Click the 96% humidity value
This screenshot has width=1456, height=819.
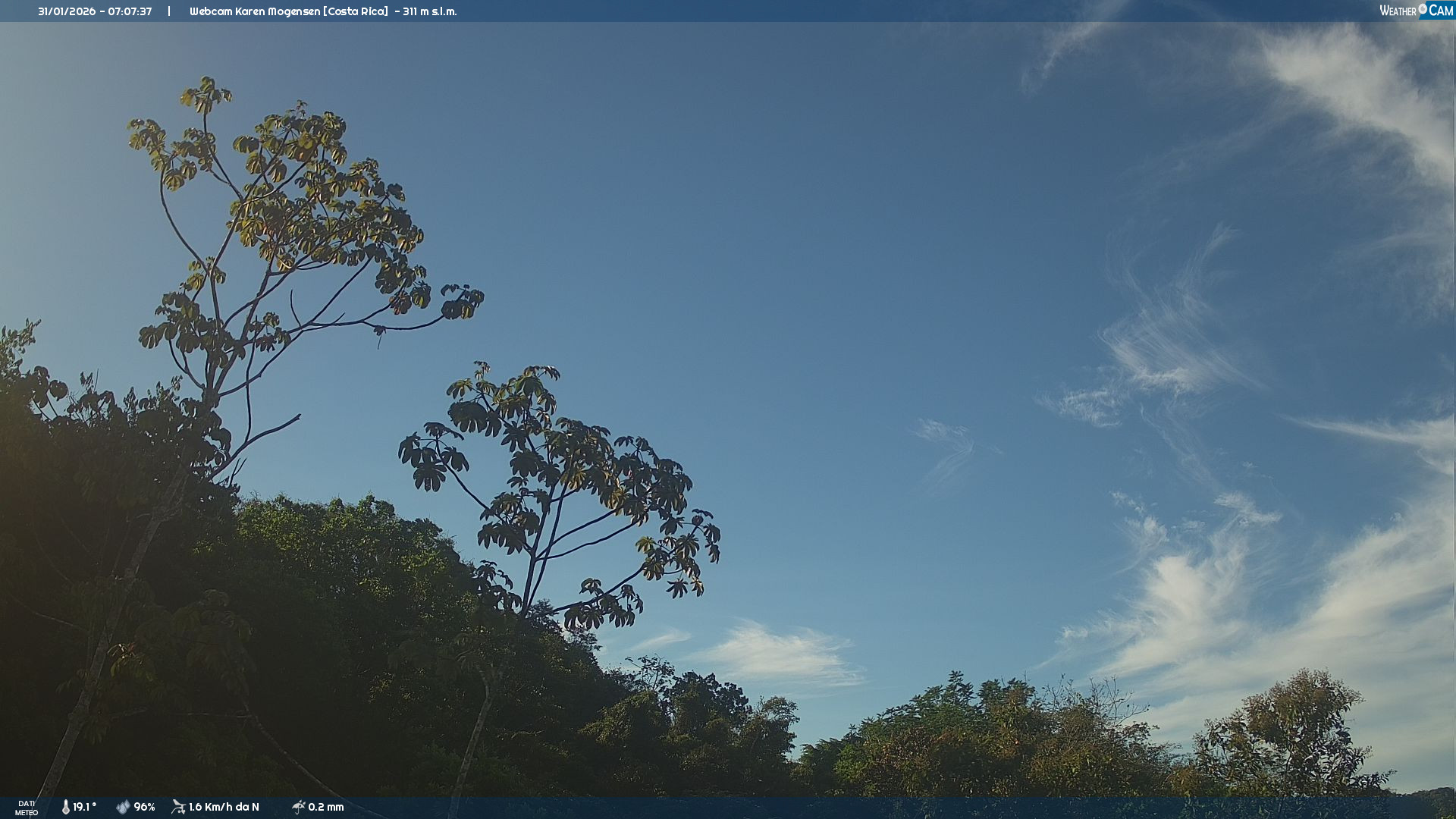[144, 807]
